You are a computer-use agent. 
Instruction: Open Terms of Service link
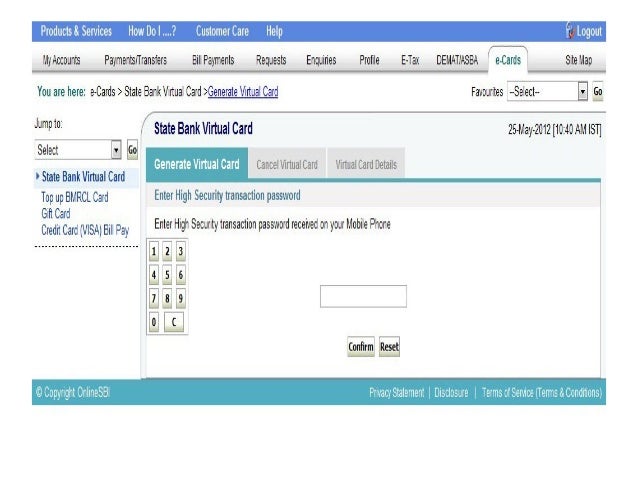click(542, 392)
